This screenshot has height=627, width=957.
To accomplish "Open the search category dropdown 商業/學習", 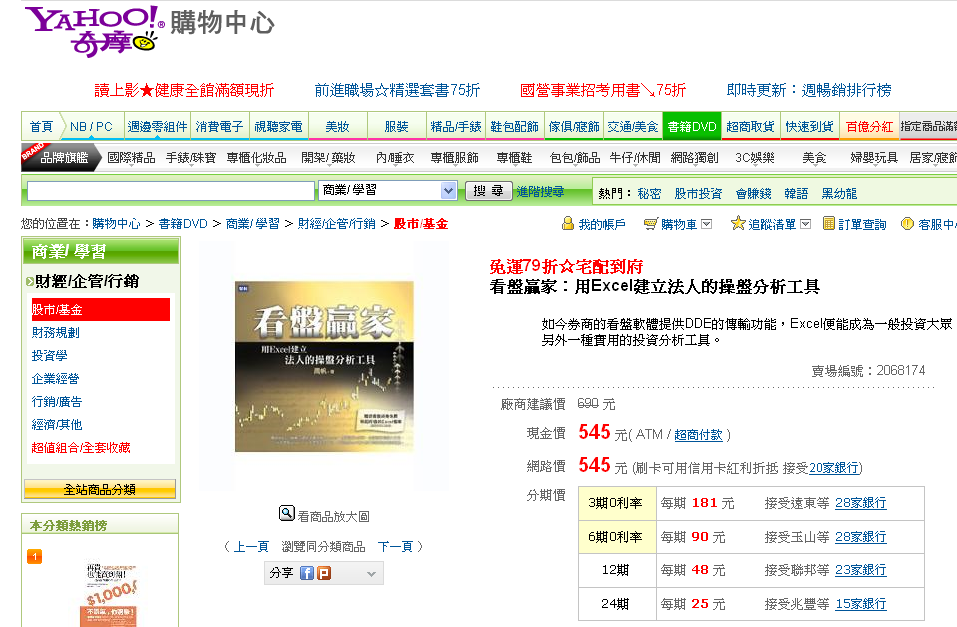I will pos(387,190).
